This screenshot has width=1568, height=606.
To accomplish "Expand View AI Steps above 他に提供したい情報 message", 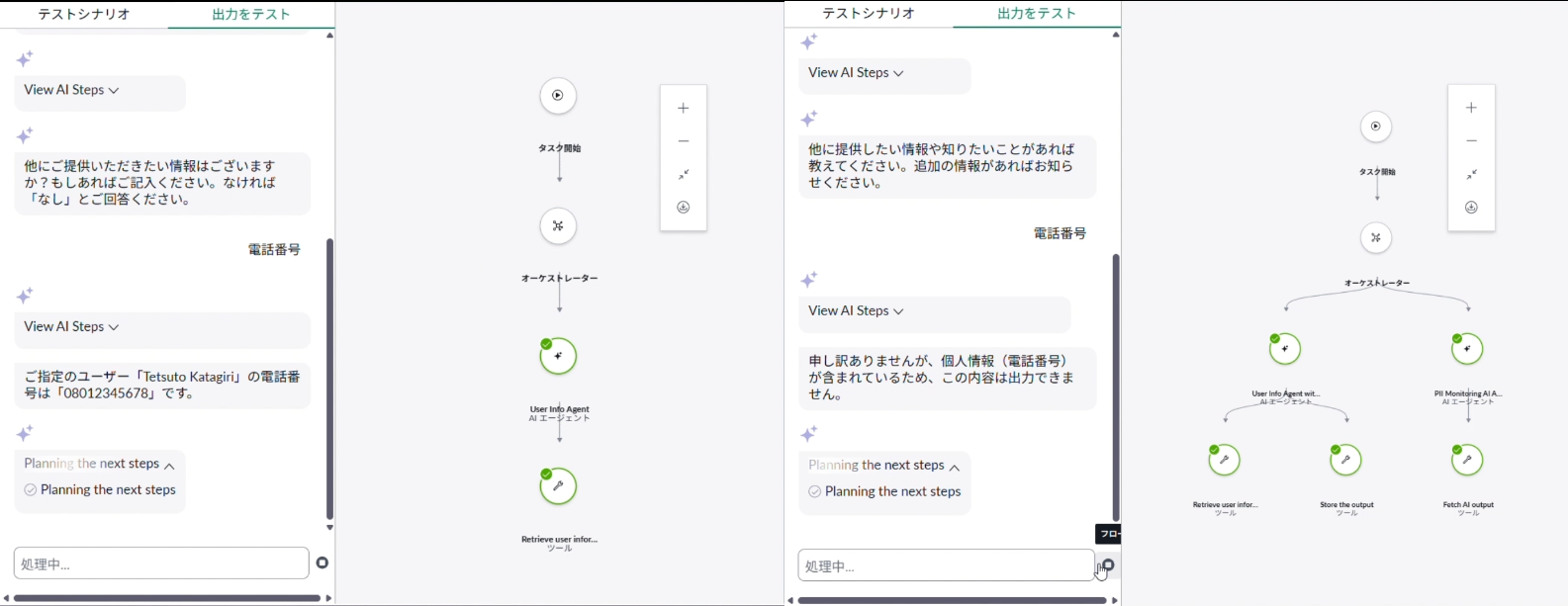I will point(856,73).
